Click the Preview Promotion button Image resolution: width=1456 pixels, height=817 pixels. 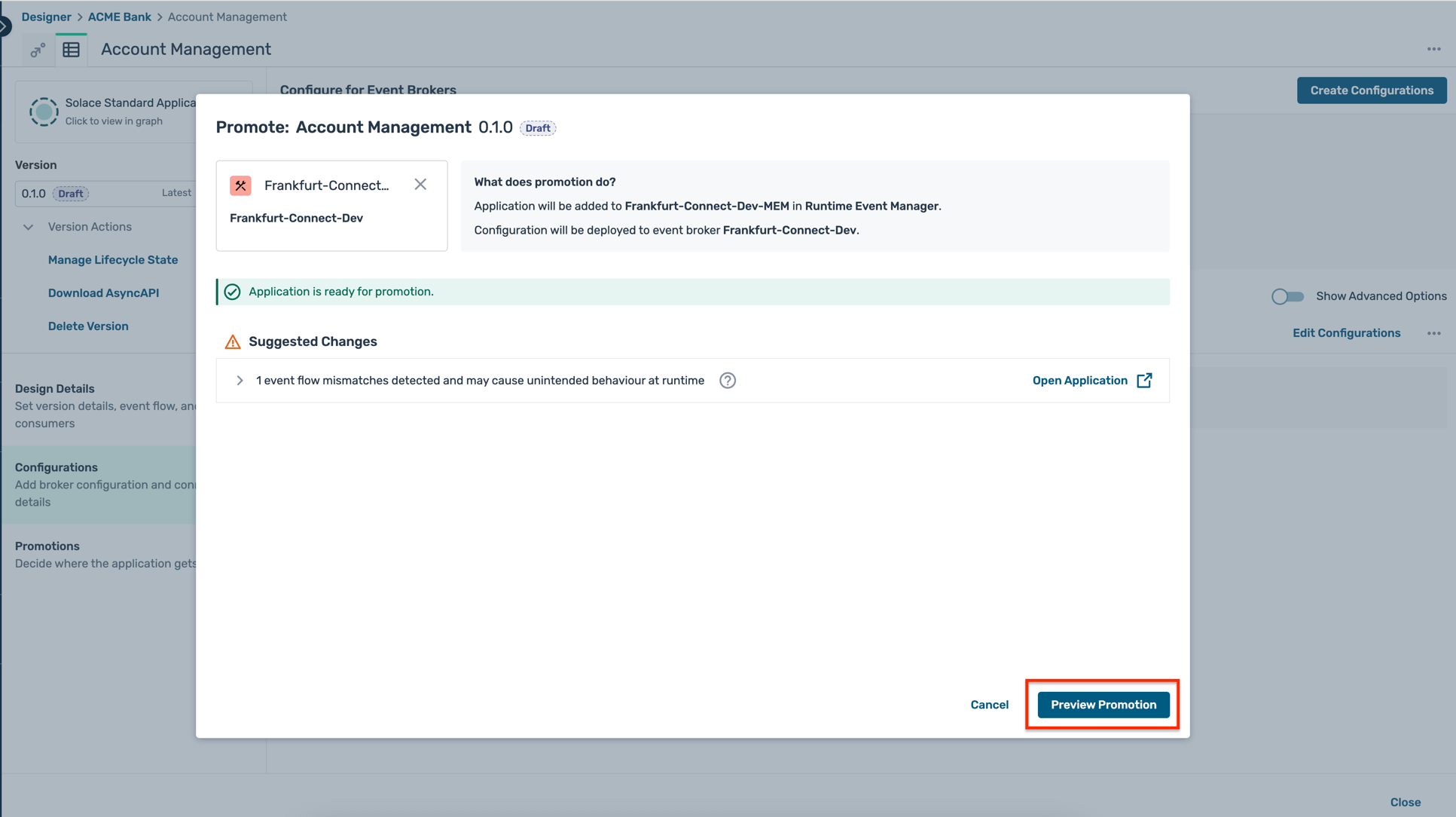tap(1103, 705)
